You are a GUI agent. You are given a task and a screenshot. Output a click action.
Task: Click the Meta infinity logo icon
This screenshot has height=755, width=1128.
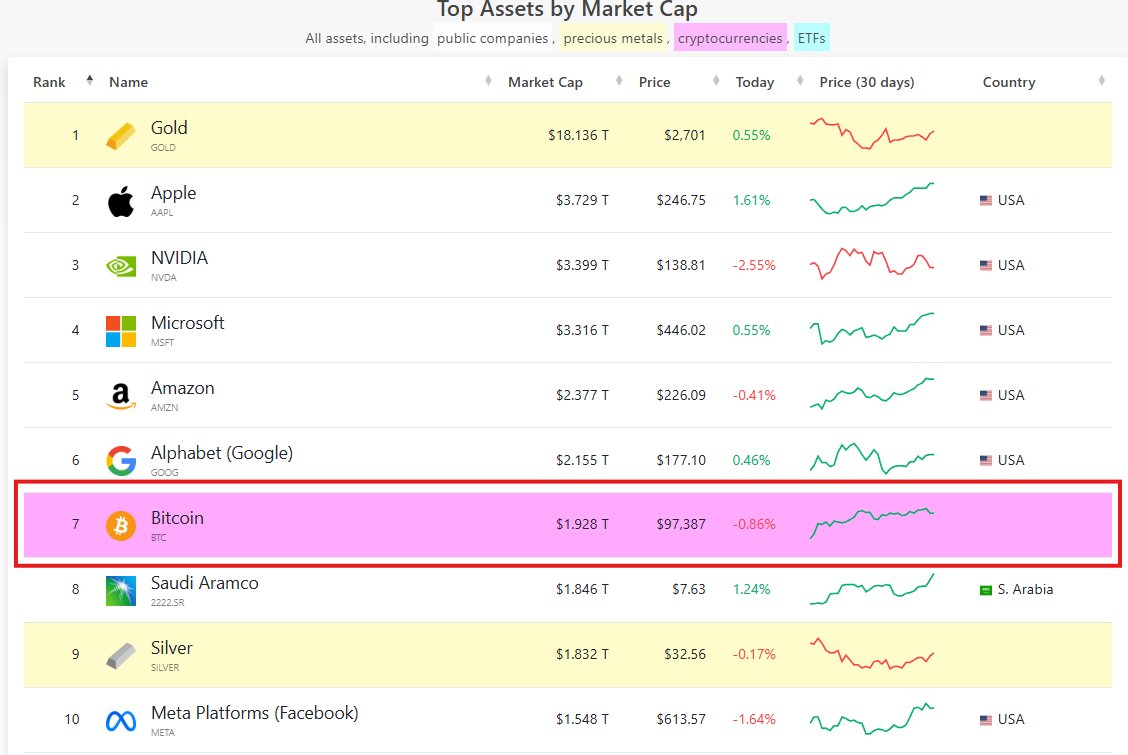[x=120, y=720]
